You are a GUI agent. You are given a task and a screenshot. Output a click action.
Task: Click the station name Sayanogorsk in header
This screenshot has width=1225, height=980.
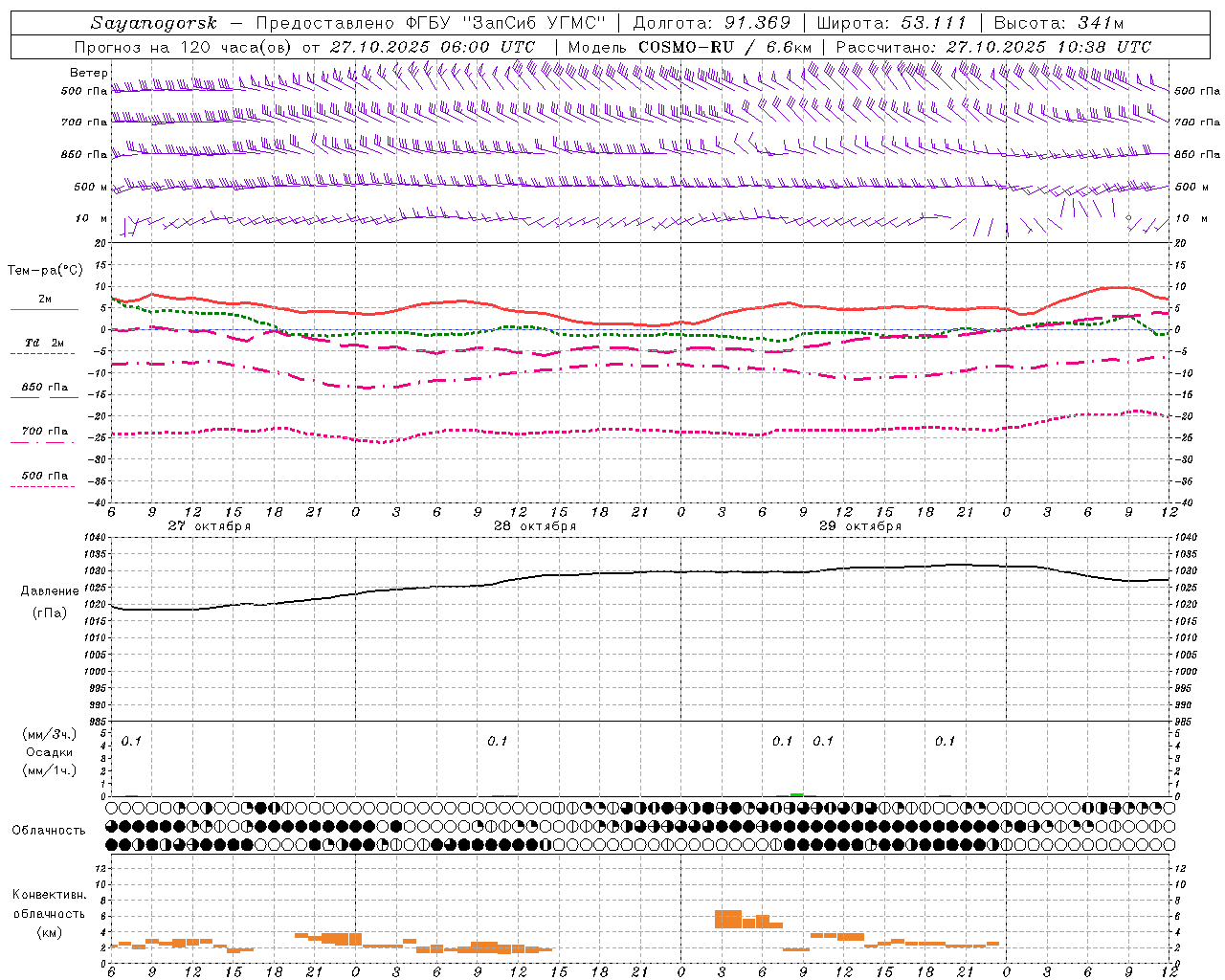pos(155,23)
